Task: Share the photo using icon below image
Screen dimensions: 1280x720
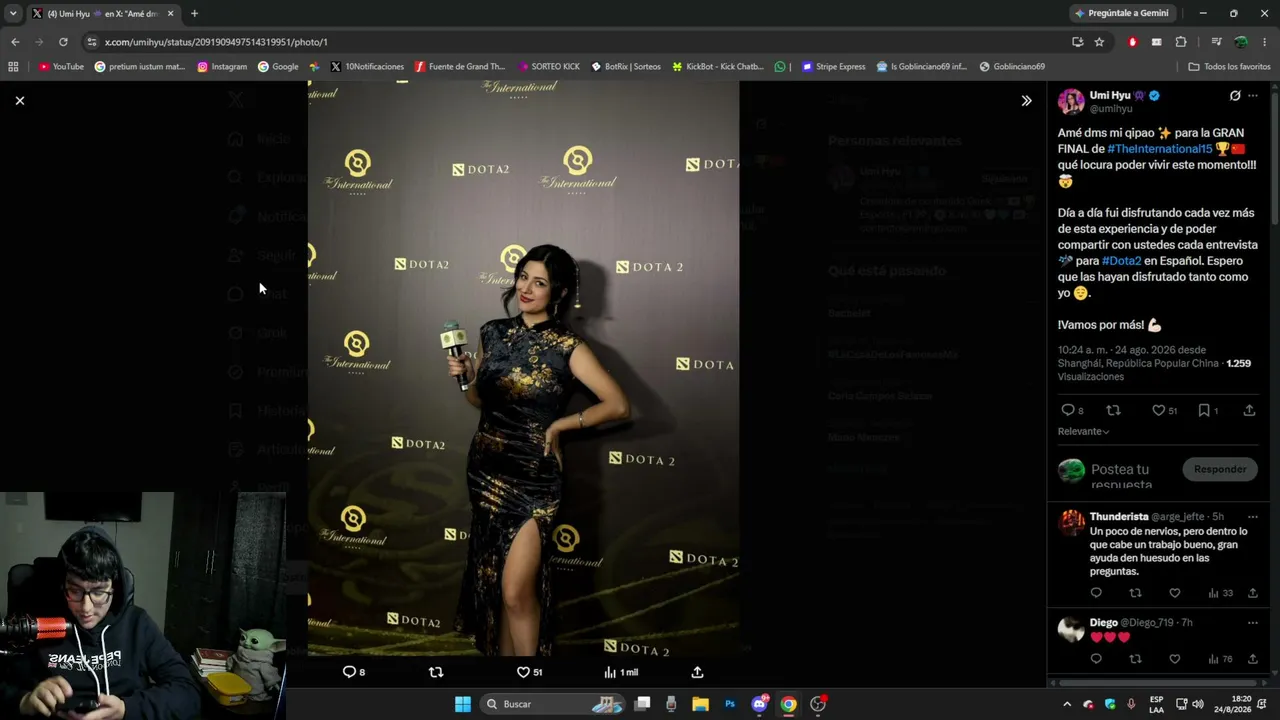Action: pos(697,672)
